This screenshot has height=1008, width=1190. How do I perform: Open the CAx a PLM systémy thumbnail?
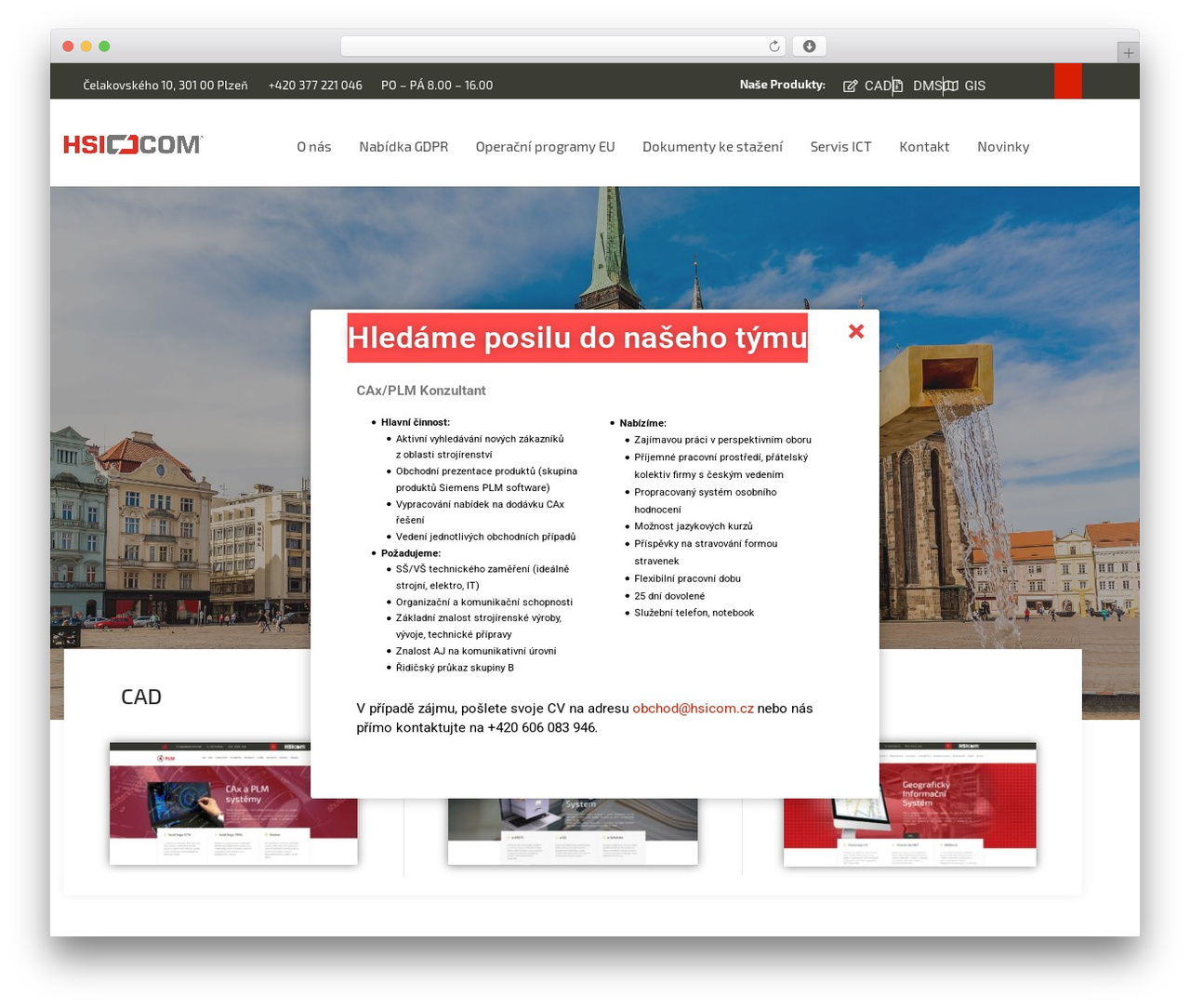tap(233, 803)
